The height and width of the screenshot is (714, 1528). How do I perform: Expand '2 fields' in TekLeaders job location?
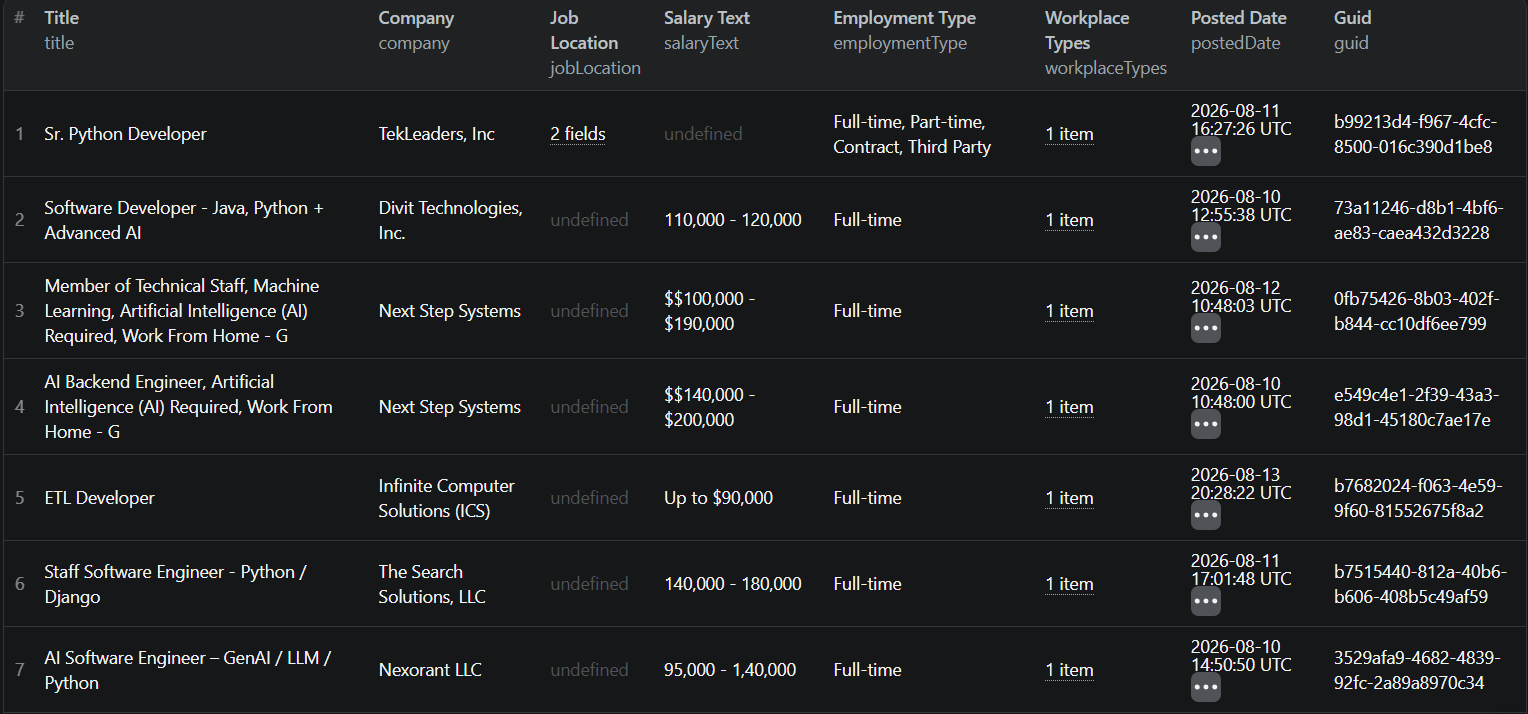tap(578, 134)
